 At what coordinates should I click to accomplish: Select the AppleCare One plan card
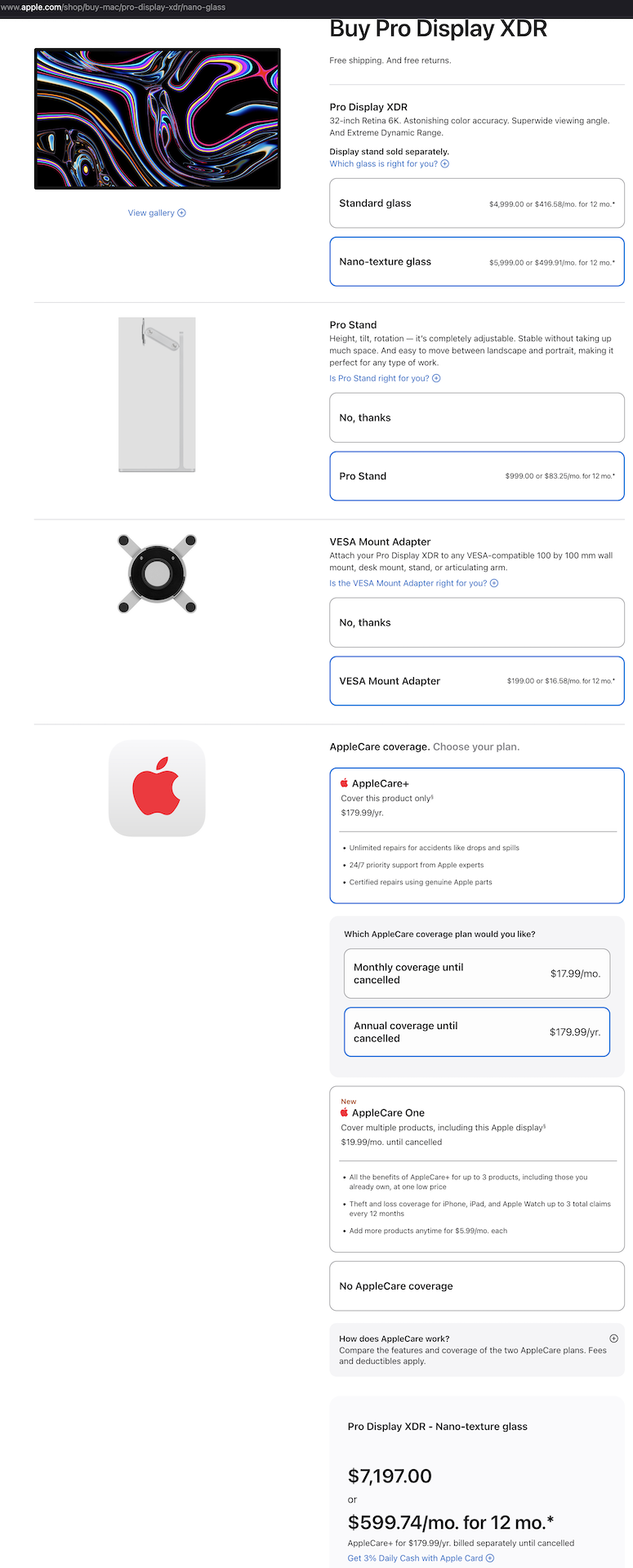(x=477, y=1169)
